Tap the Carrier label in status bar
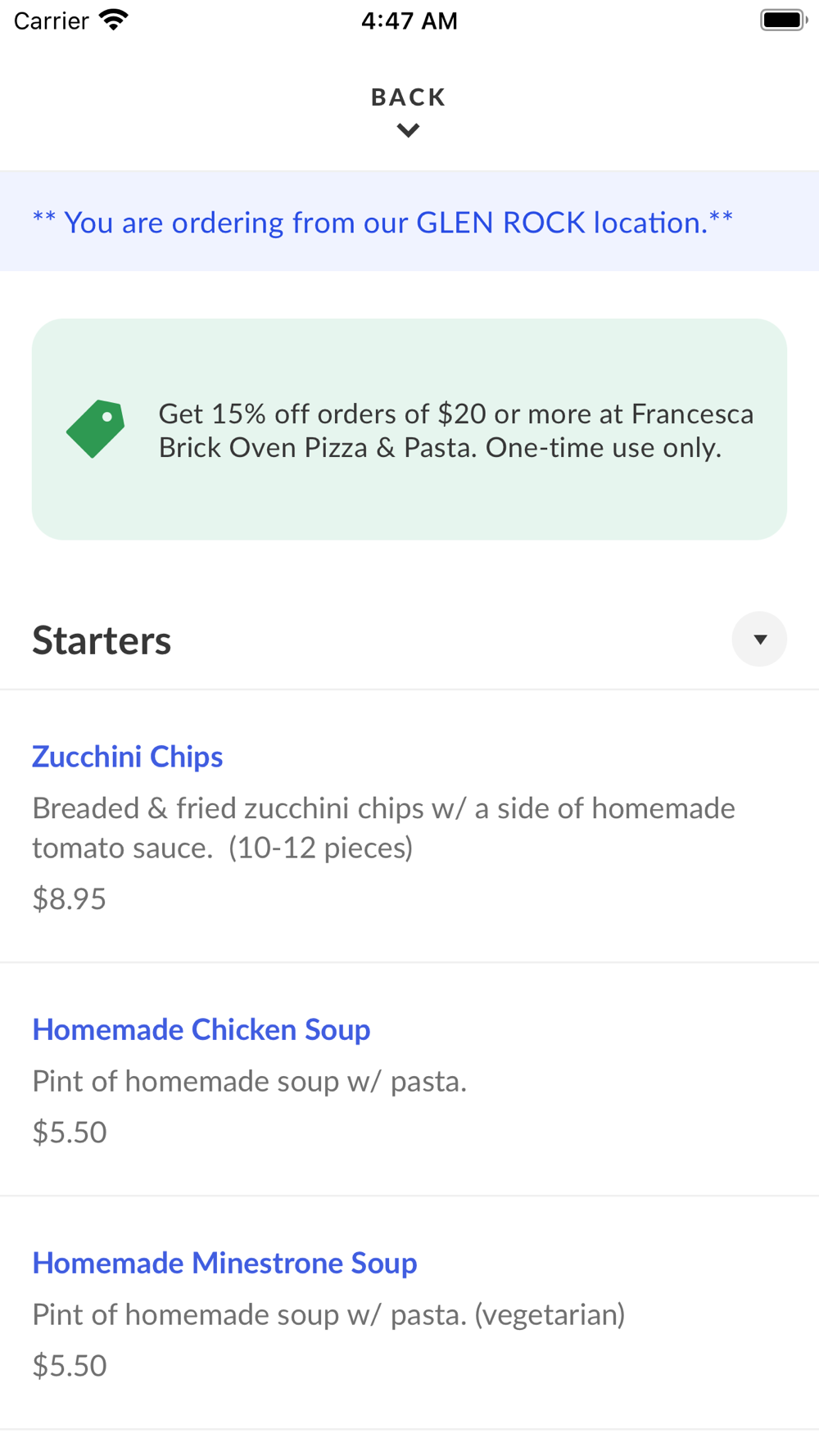 [x=51, y=20]
